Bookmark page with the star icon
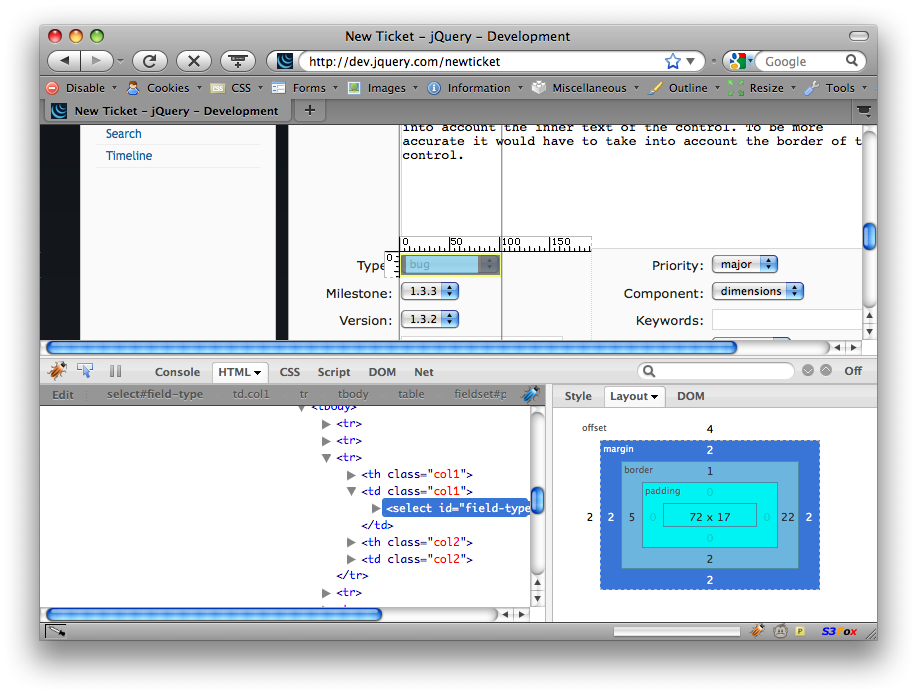 coord(673,61)
